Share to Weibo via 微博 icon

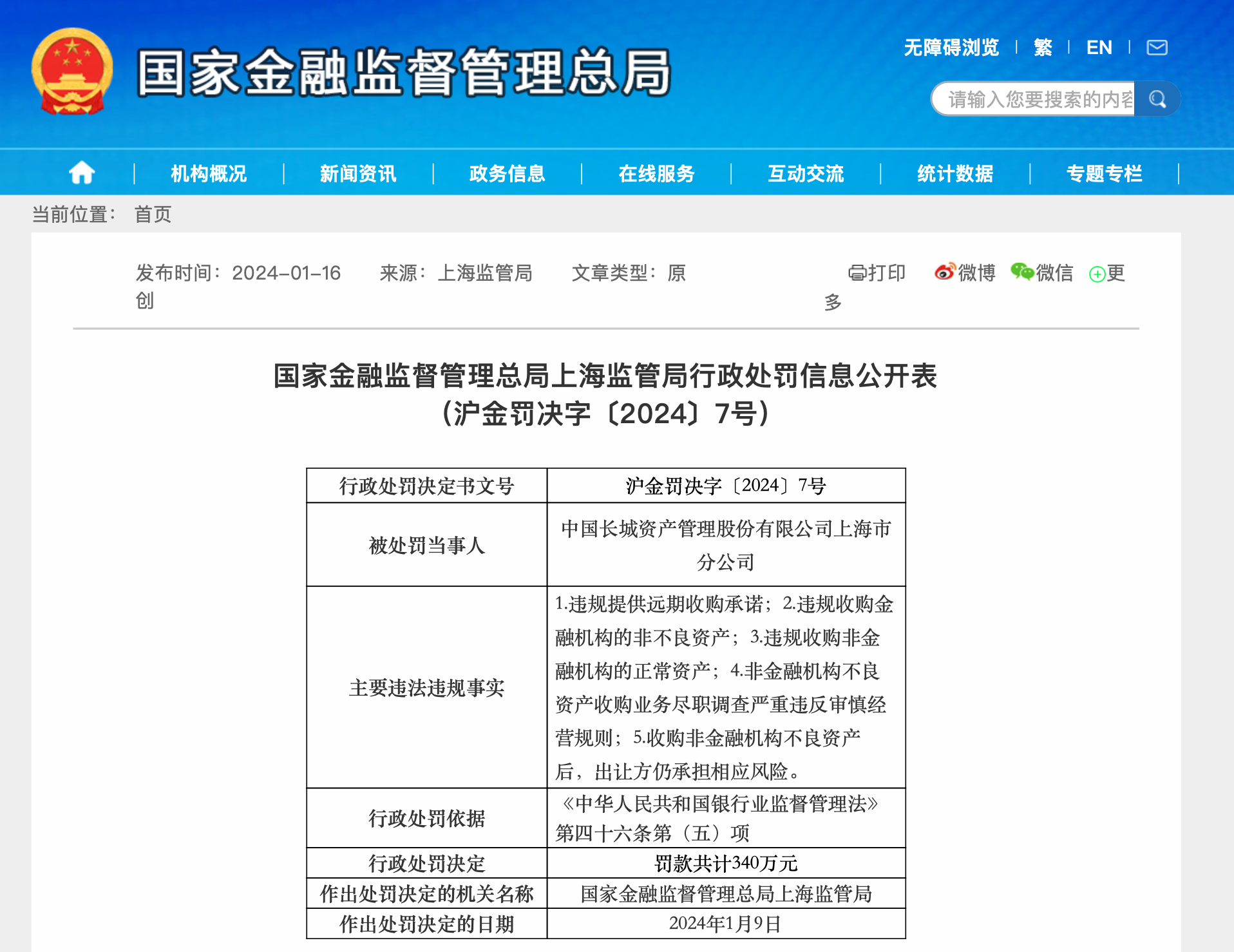[965, 273]
